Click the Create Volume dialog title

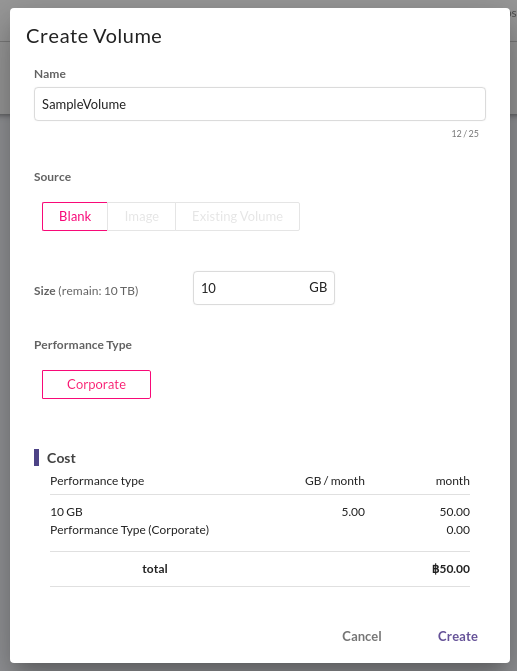(x=94, y=36)
